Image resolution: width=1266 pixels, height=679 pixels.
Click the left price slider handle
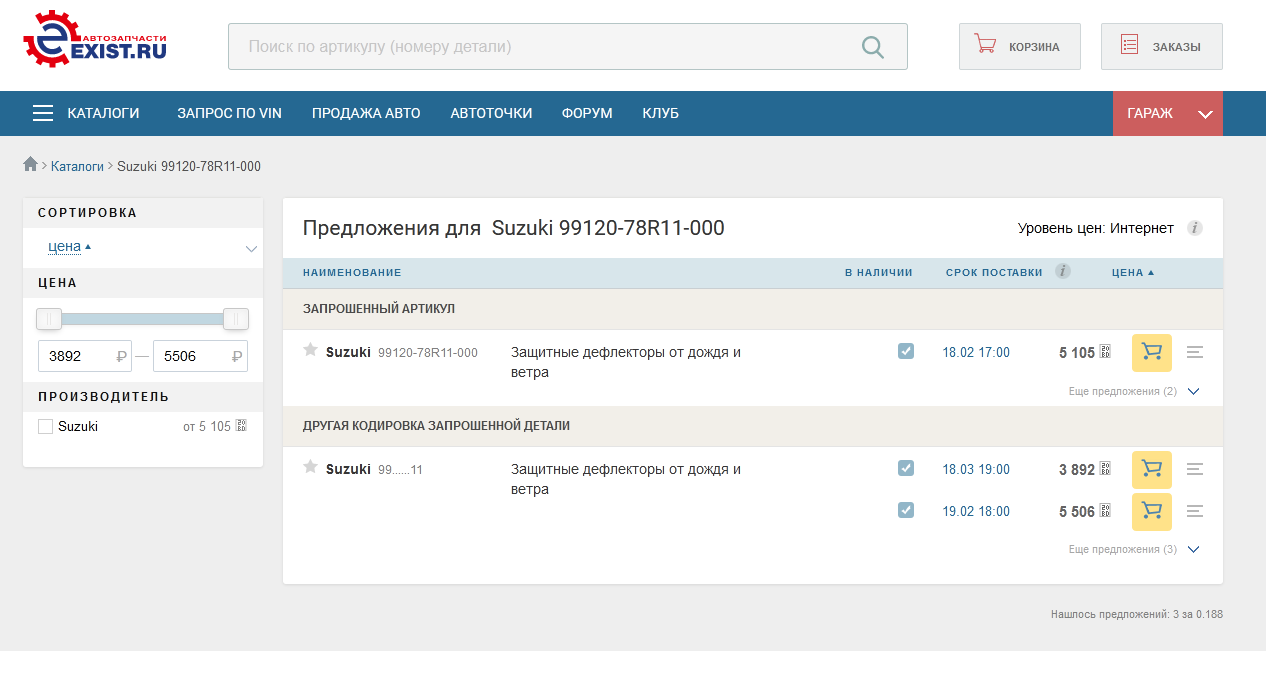[x=49, y=319]
